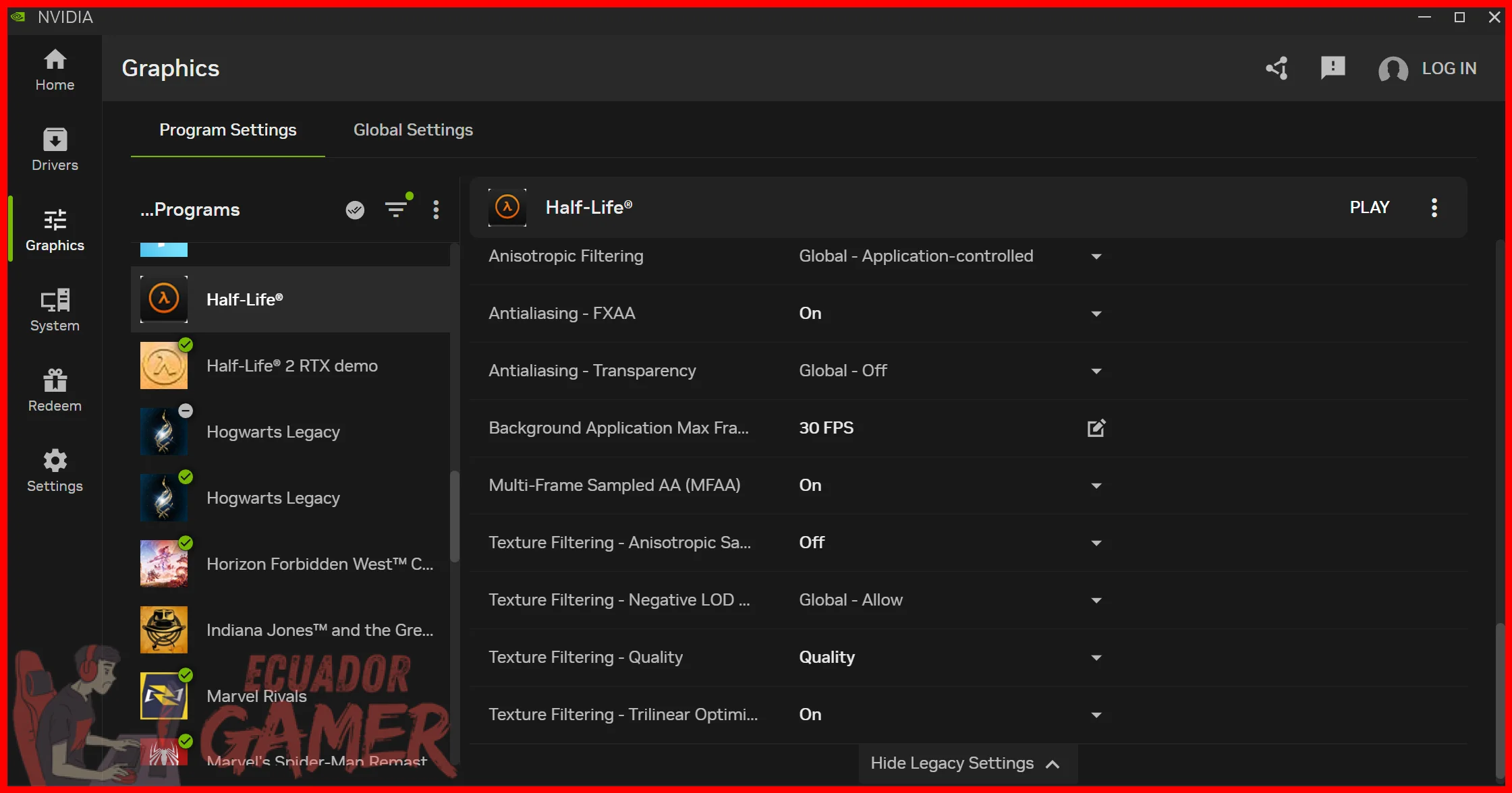Open Texture Filtering Negative LOD dropdown

pos(1096,600)
